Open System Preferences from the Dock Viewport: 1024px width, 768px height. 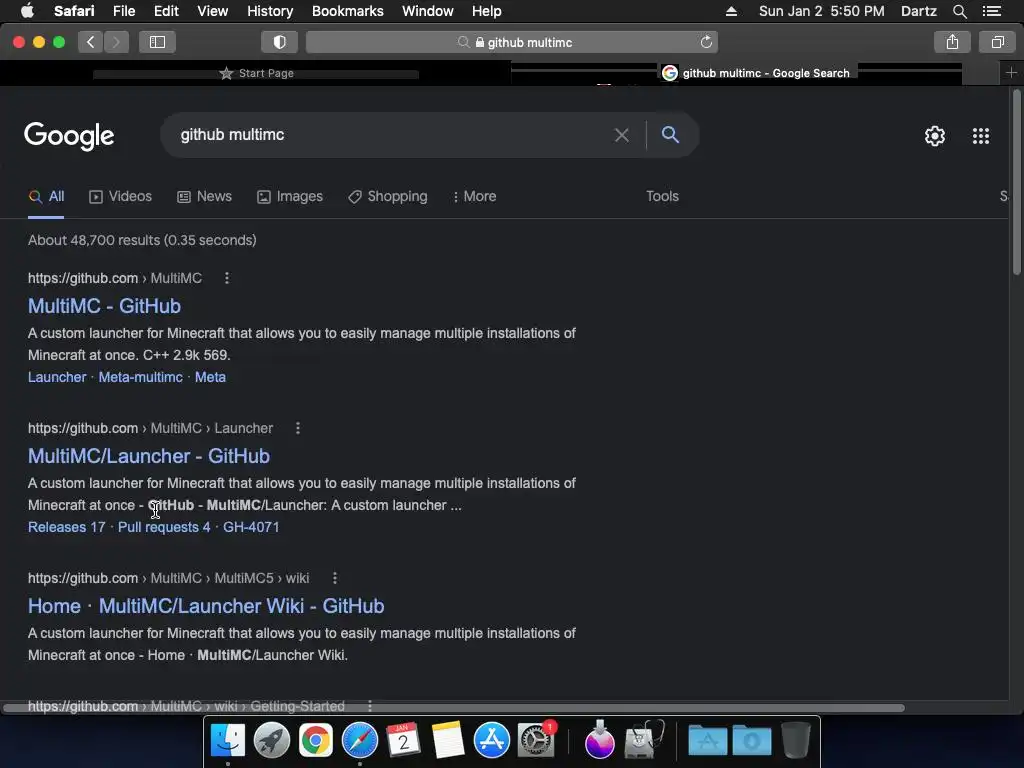point(536,741)
